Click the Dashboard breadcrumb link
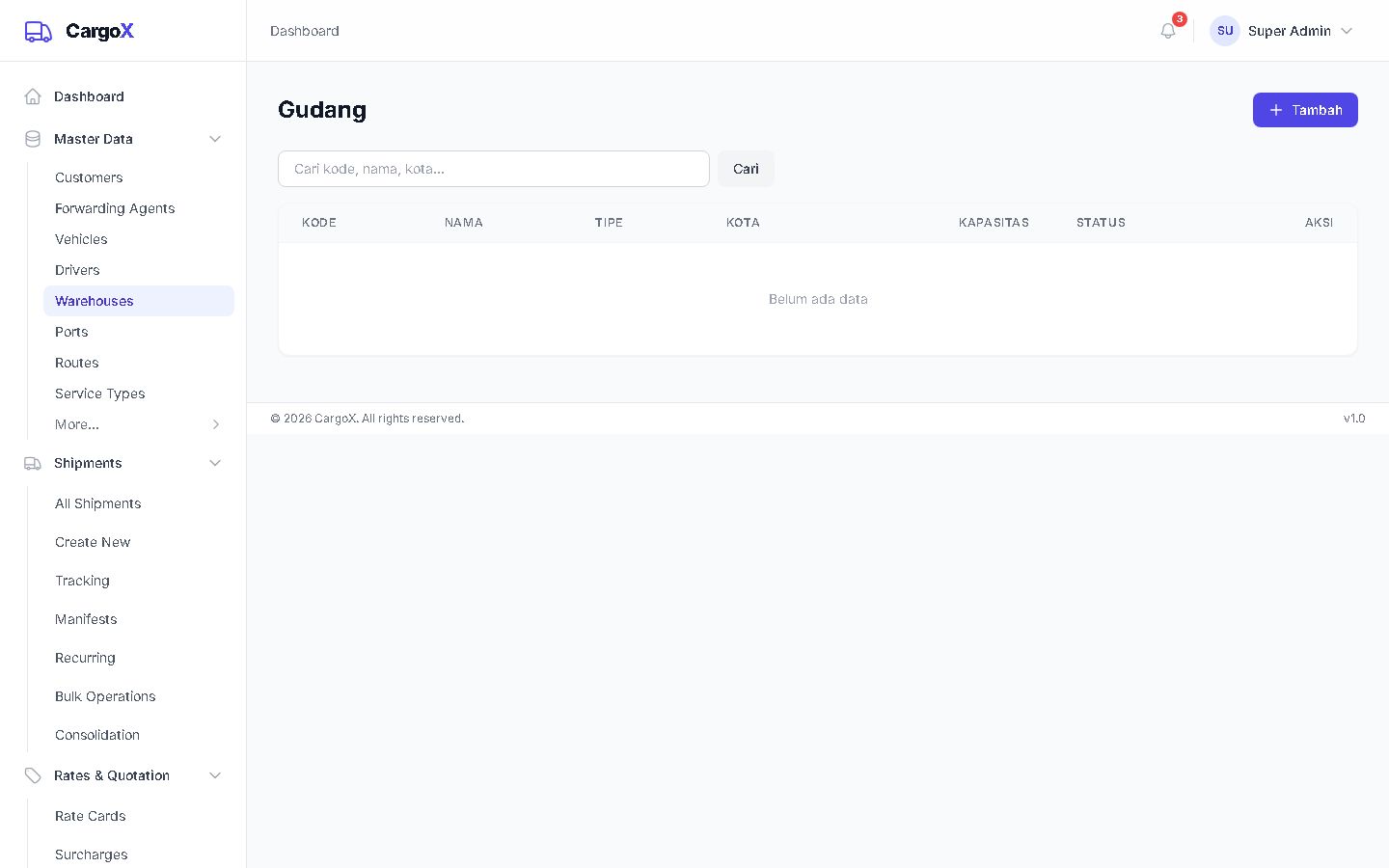 tap(305, 31)
